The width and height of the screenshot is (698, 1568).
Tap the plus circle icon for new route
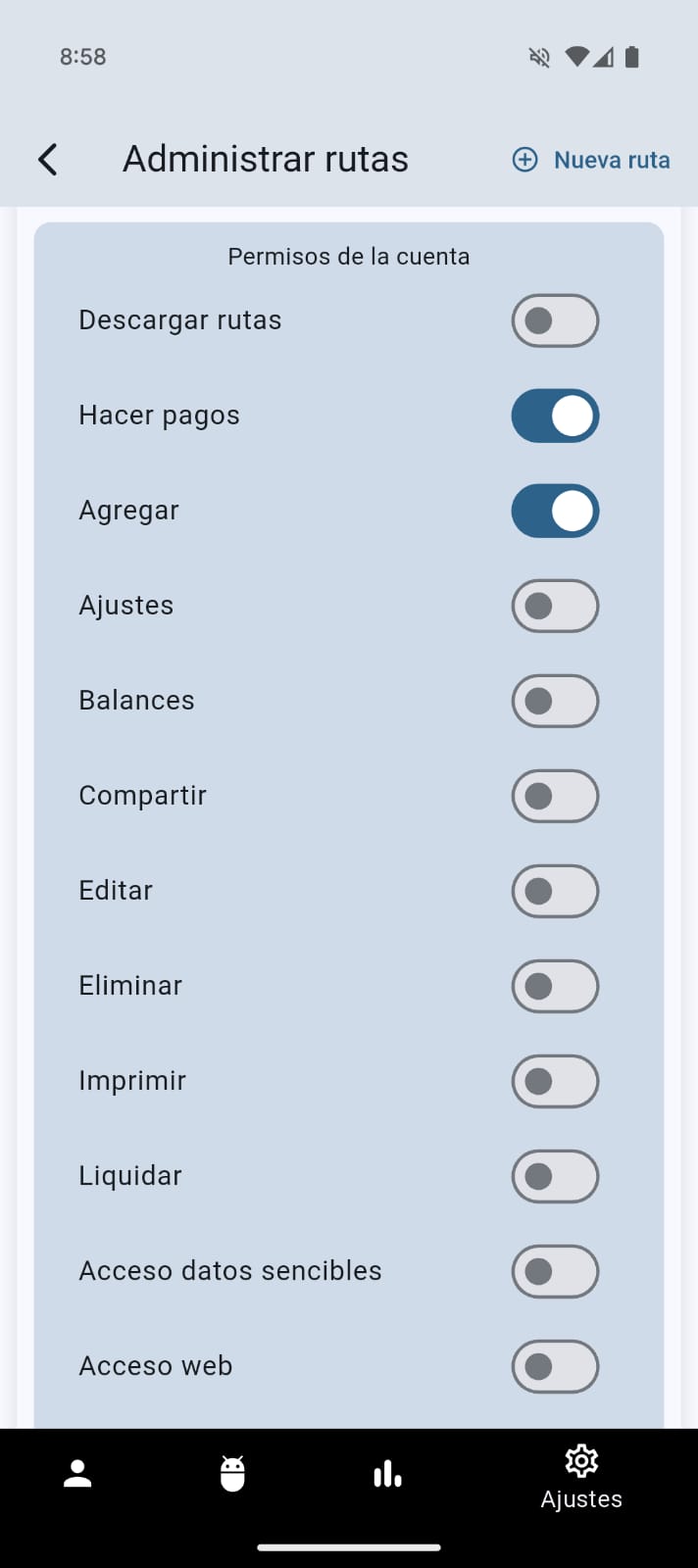pyautogui.click(x=525, y=160)
